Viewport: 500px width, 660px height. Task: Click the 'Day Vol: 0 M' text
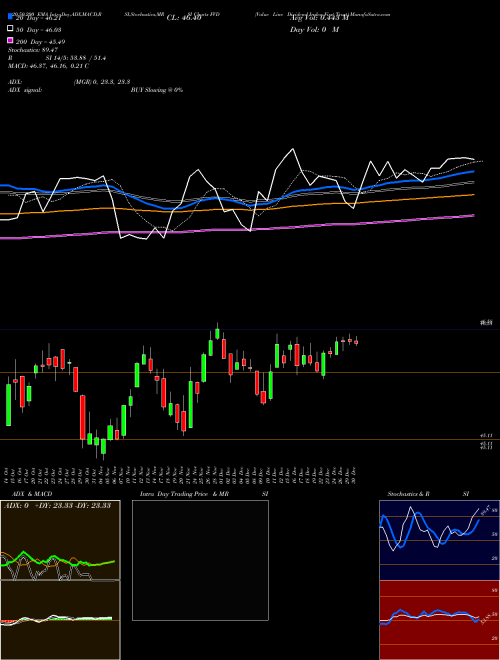pyautogui.click(x=314, y=29)
